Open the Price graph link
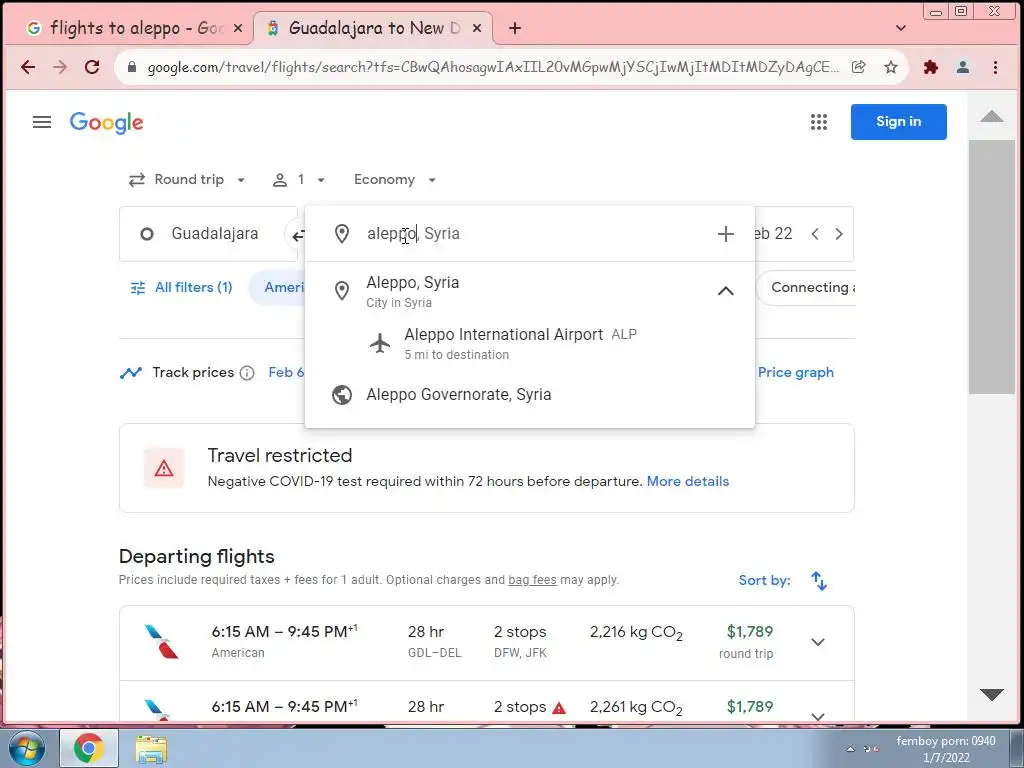Viewport: 1024px width, 768px height. point(795,372)
